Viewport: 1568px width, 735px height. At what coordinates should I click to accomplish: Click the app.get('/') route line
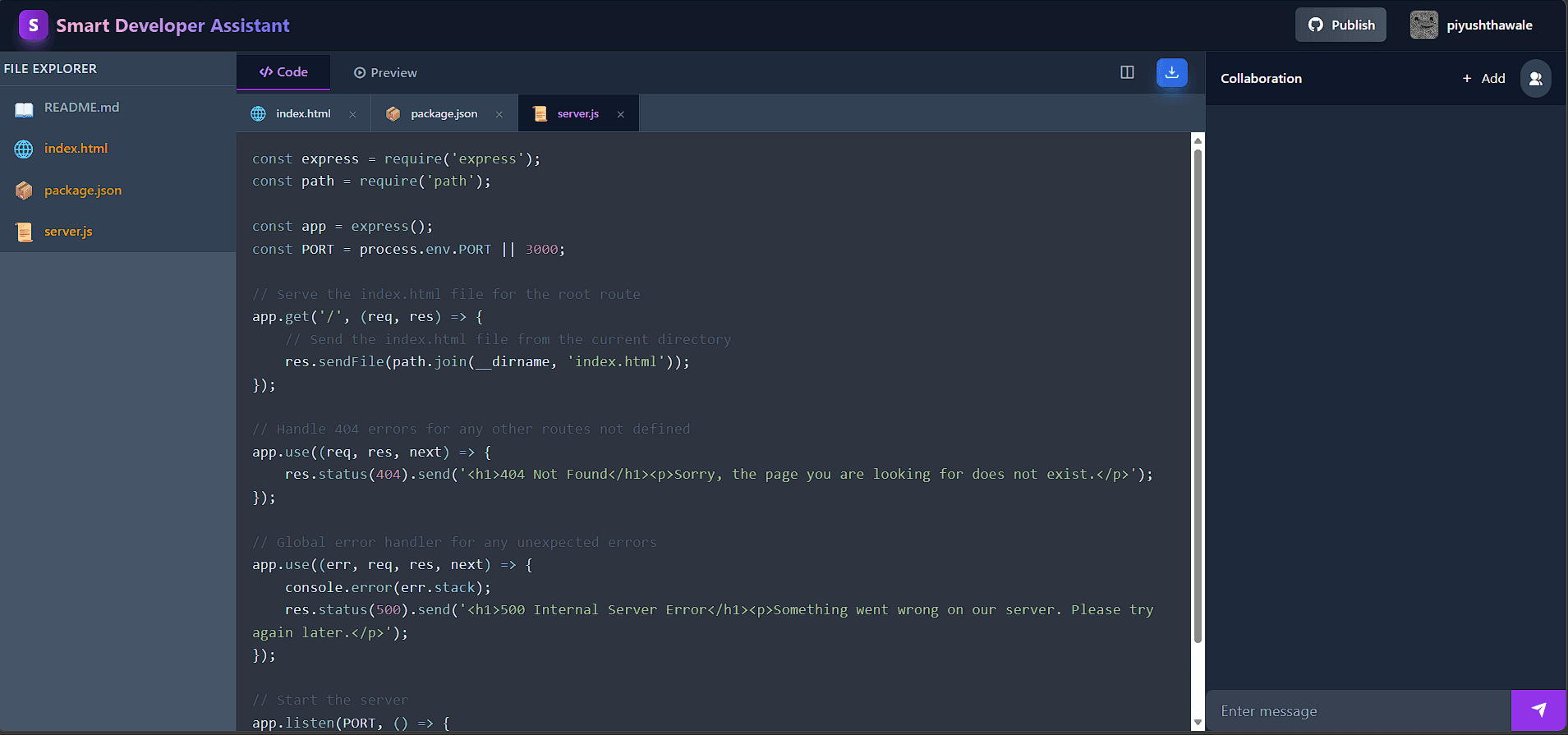click(x=368, y=317)
